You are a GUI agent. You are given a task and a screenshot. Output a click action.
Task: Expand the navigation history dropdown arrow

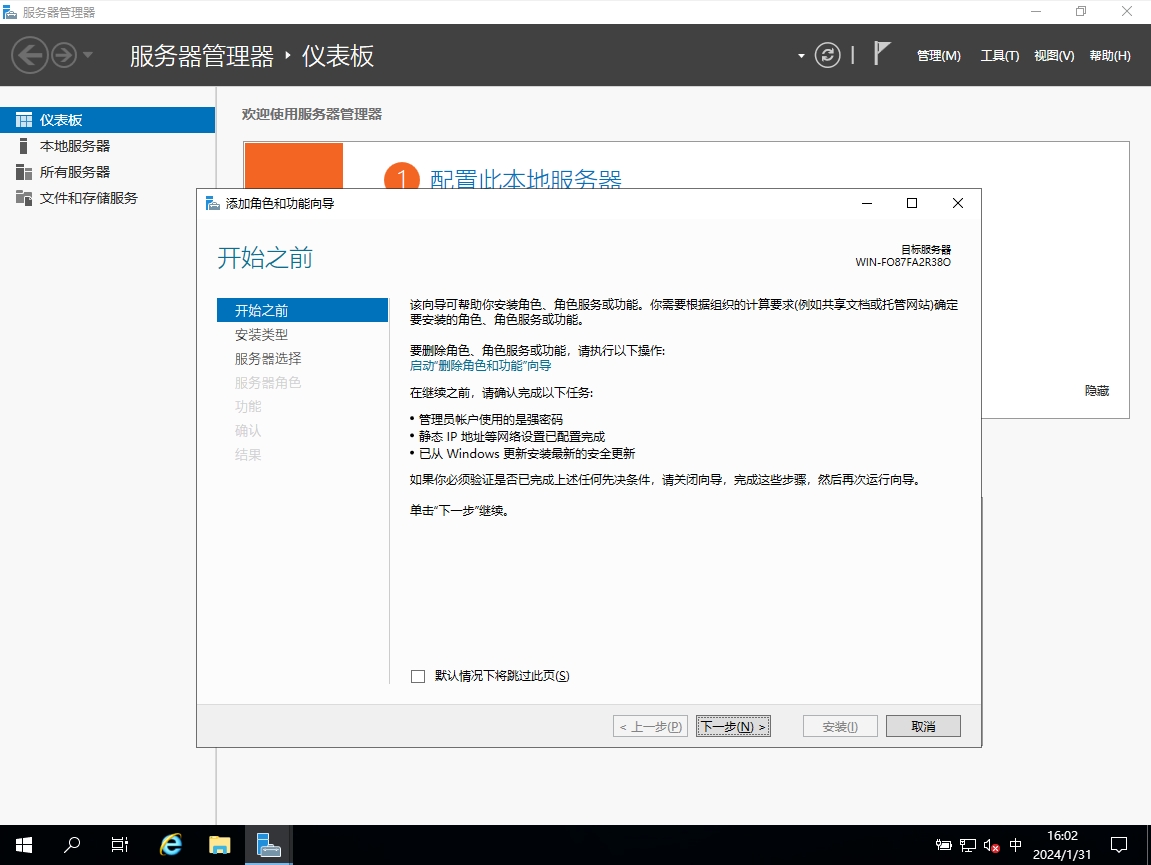point(88,55)
